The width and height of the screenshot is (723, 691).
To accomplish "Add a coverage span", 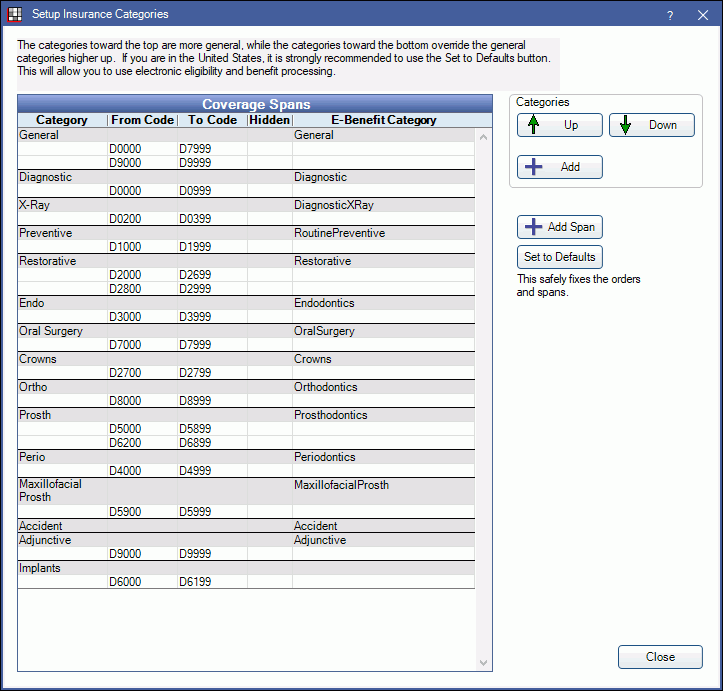I will [x=559, y=227].
